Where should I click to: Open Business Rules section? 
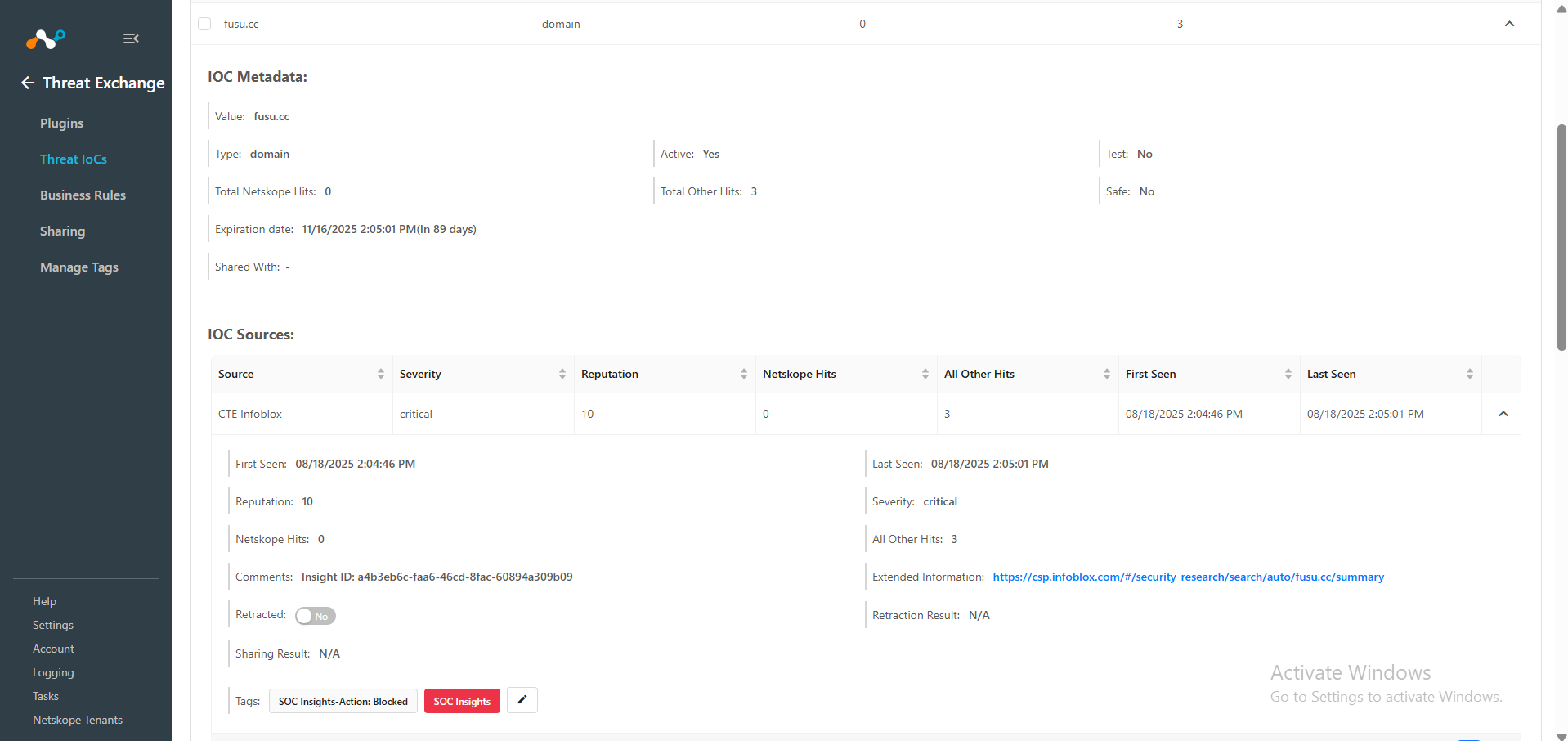[83, 195]
